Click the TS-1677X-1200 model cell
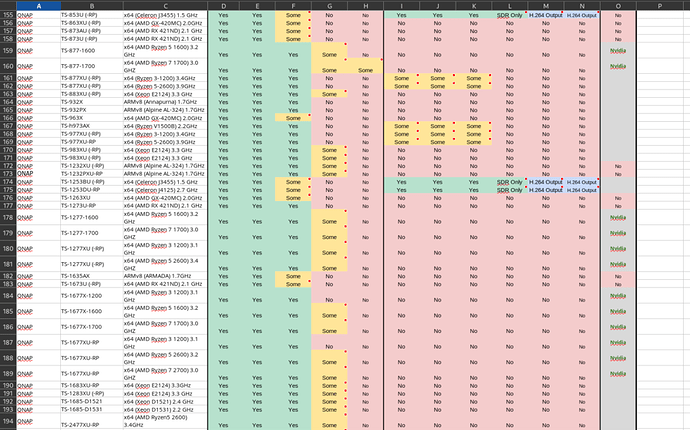Viewport: 690px width, 430px height. [x=92, y=296]
